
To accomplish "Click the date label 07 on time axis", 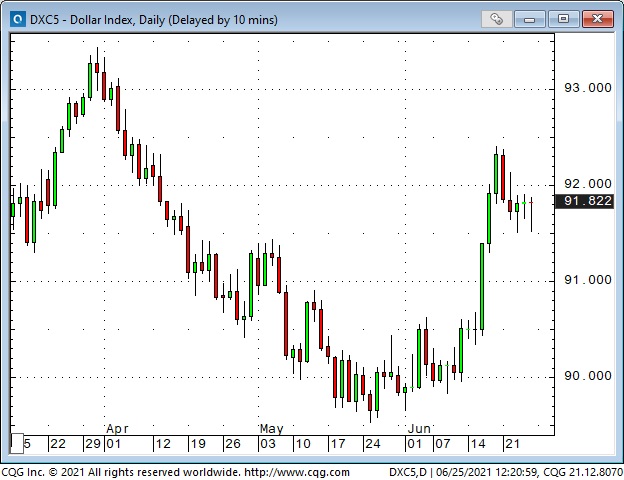I will [443, 443].
